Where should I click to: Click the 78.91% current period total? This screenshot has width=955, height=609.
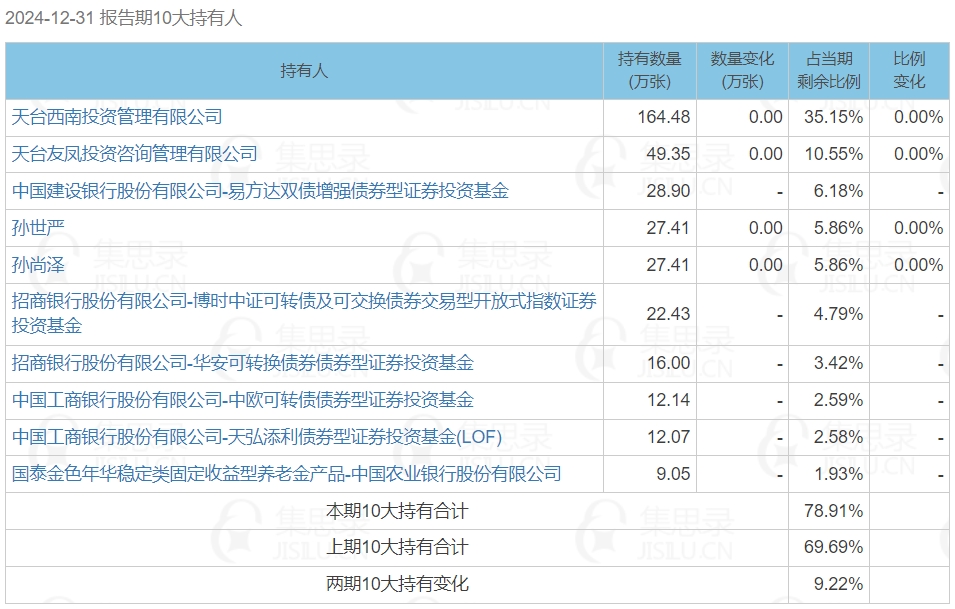[833, 511]
